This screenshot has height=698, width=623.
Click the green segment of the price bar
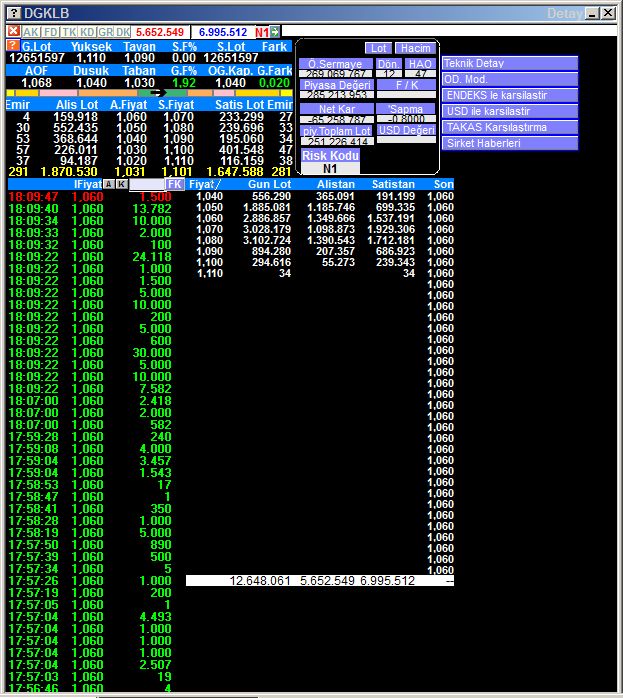(162, 93)
